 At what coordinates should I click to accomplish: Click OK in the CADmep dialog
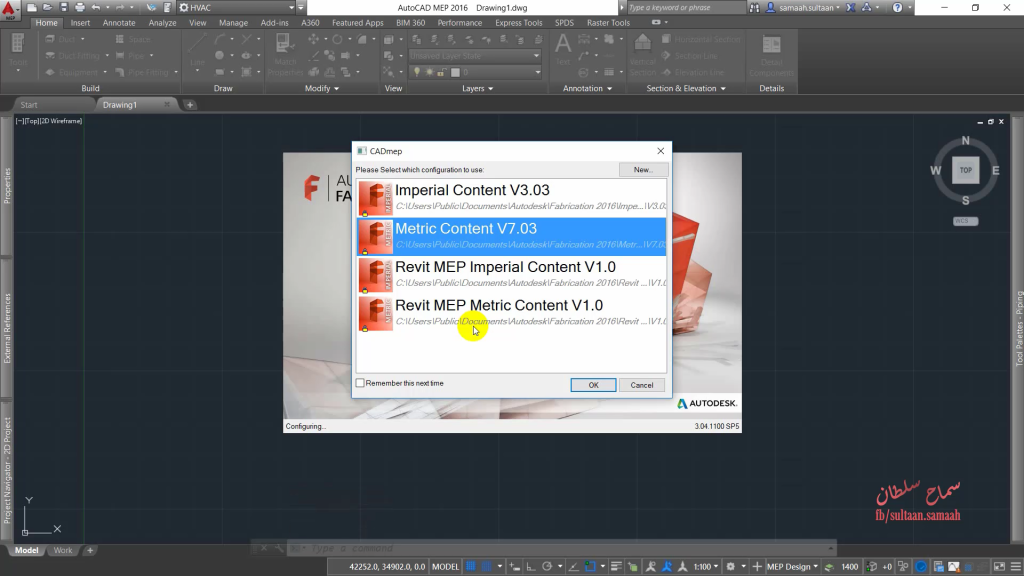[593, 385]
